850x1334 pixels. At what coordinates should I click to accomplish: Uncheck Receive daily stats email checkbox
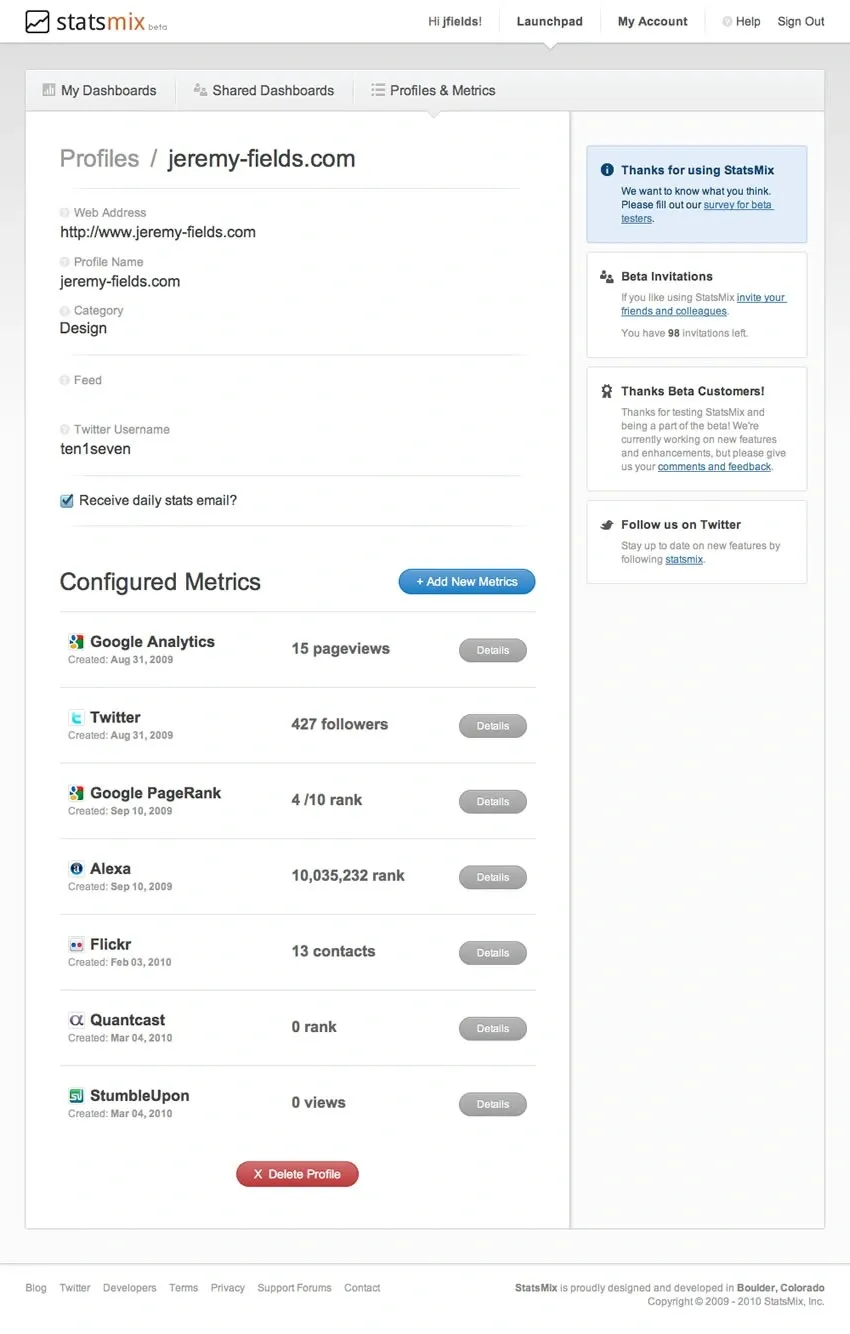click(67, 501)
